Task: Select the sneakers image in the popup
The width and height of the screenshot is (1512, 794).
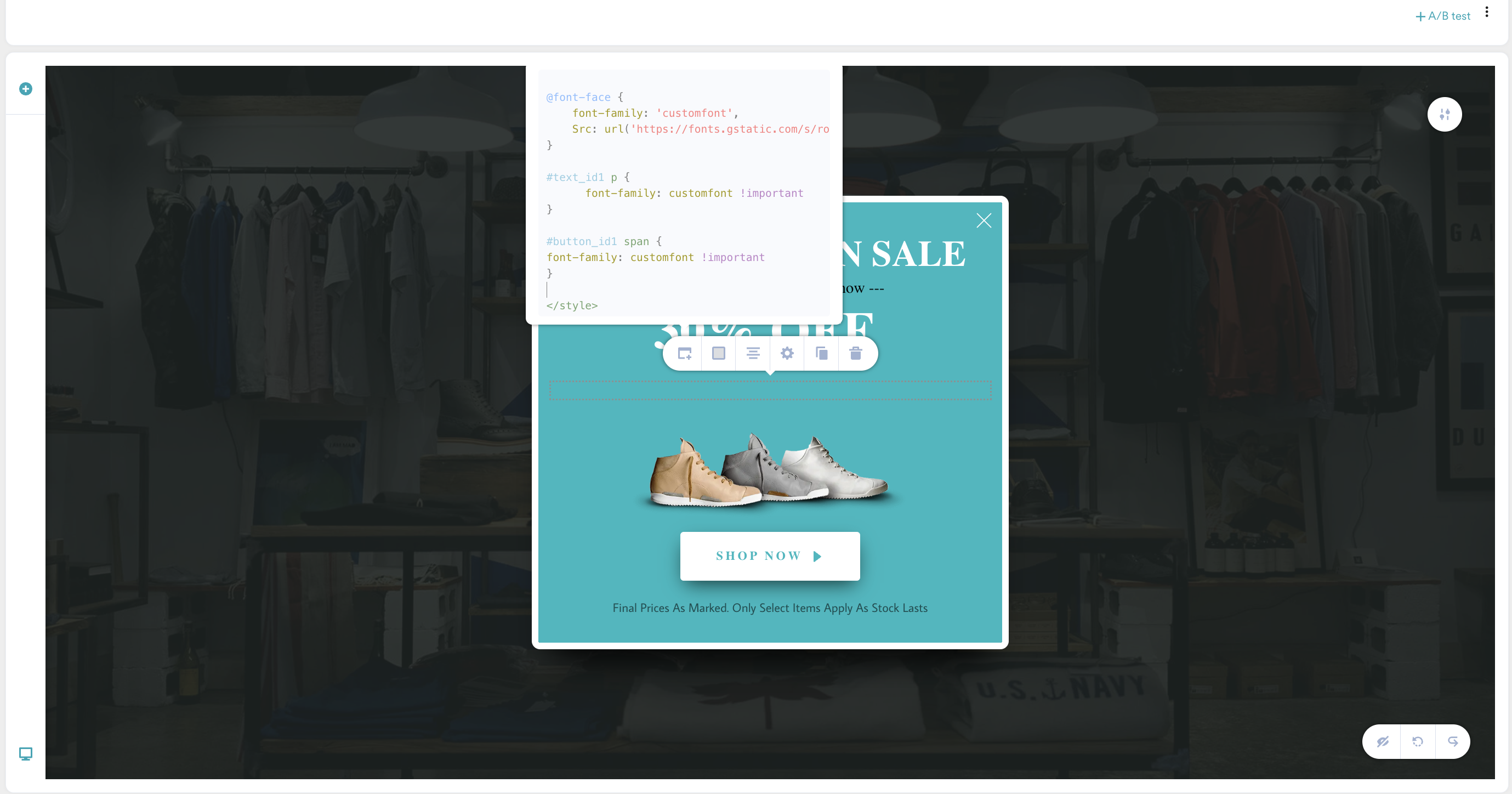Action: coord(770,470)
